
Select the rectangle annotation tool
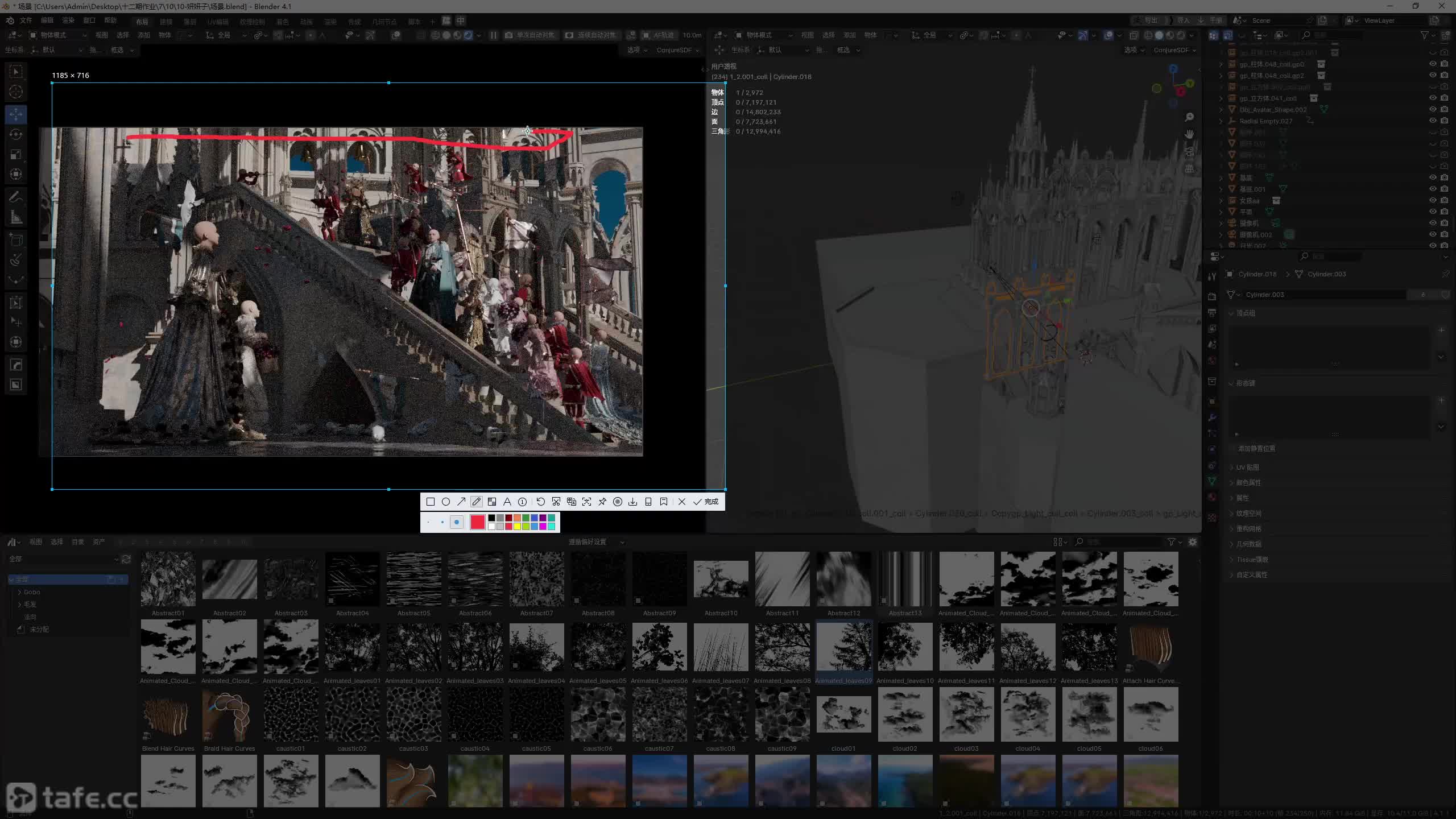click(x=431, y=502)
